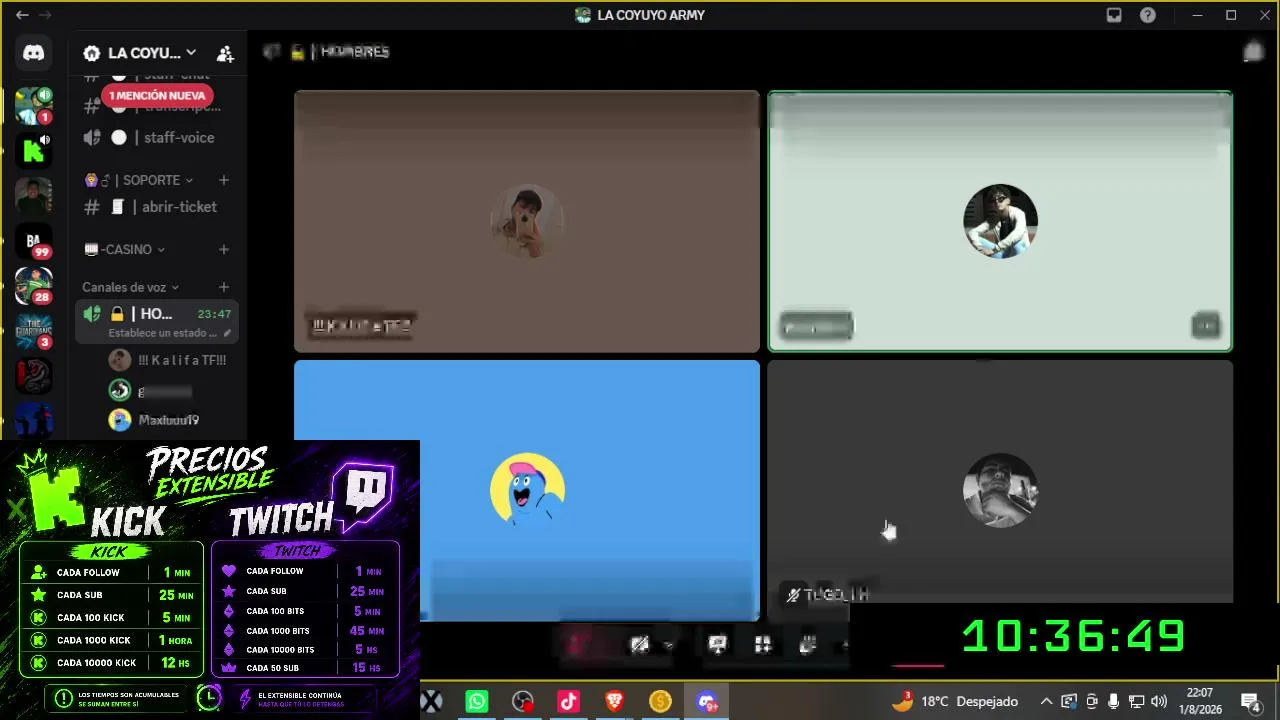This screenshot has width=1280, height=720.
Task: Open WhatsApp from the taskbar
Action: (477, 702)
